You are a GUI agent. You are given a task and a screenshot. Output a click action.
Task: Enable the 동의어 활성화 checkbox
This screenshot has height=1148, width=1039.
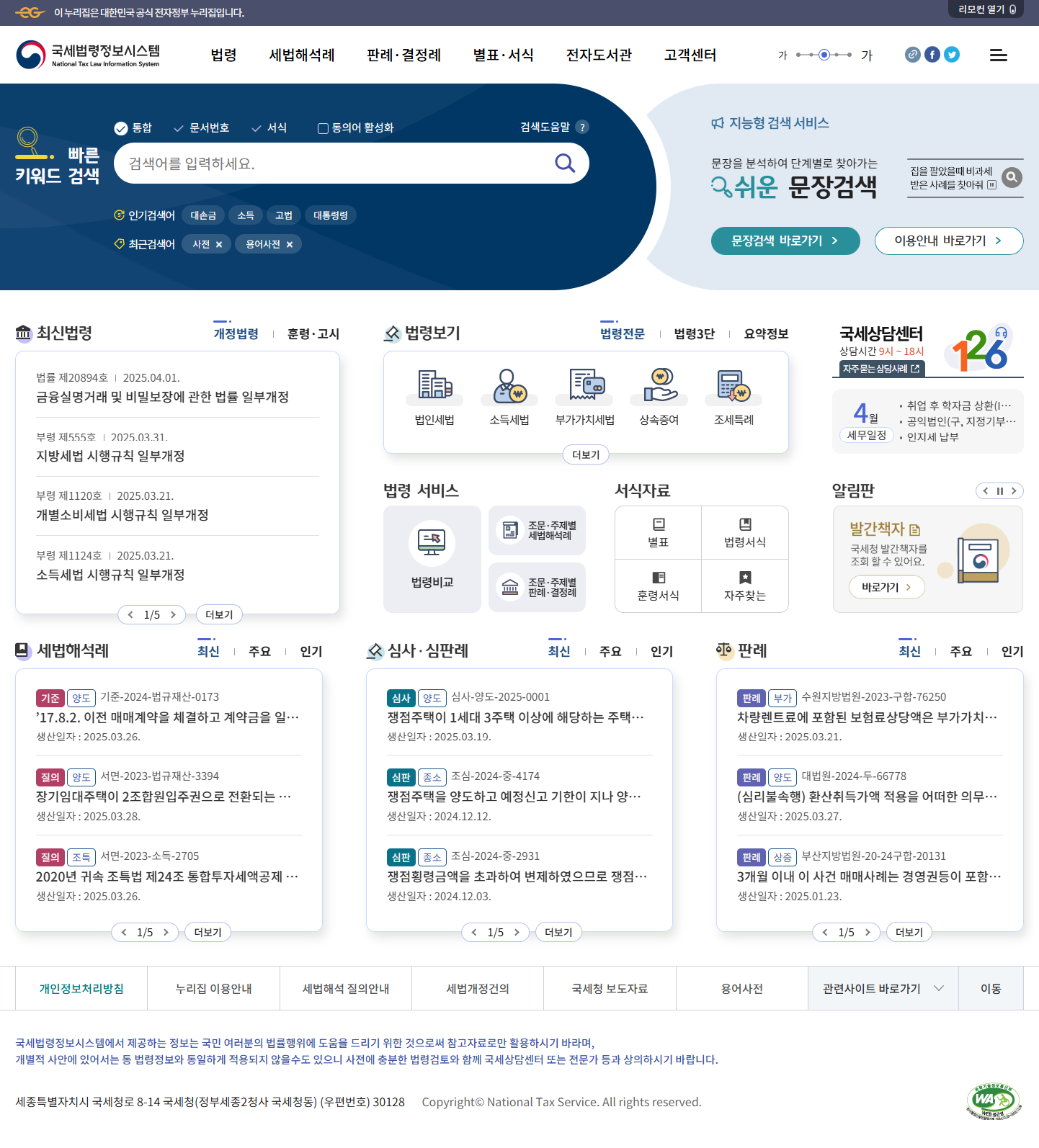click(324, 128)
